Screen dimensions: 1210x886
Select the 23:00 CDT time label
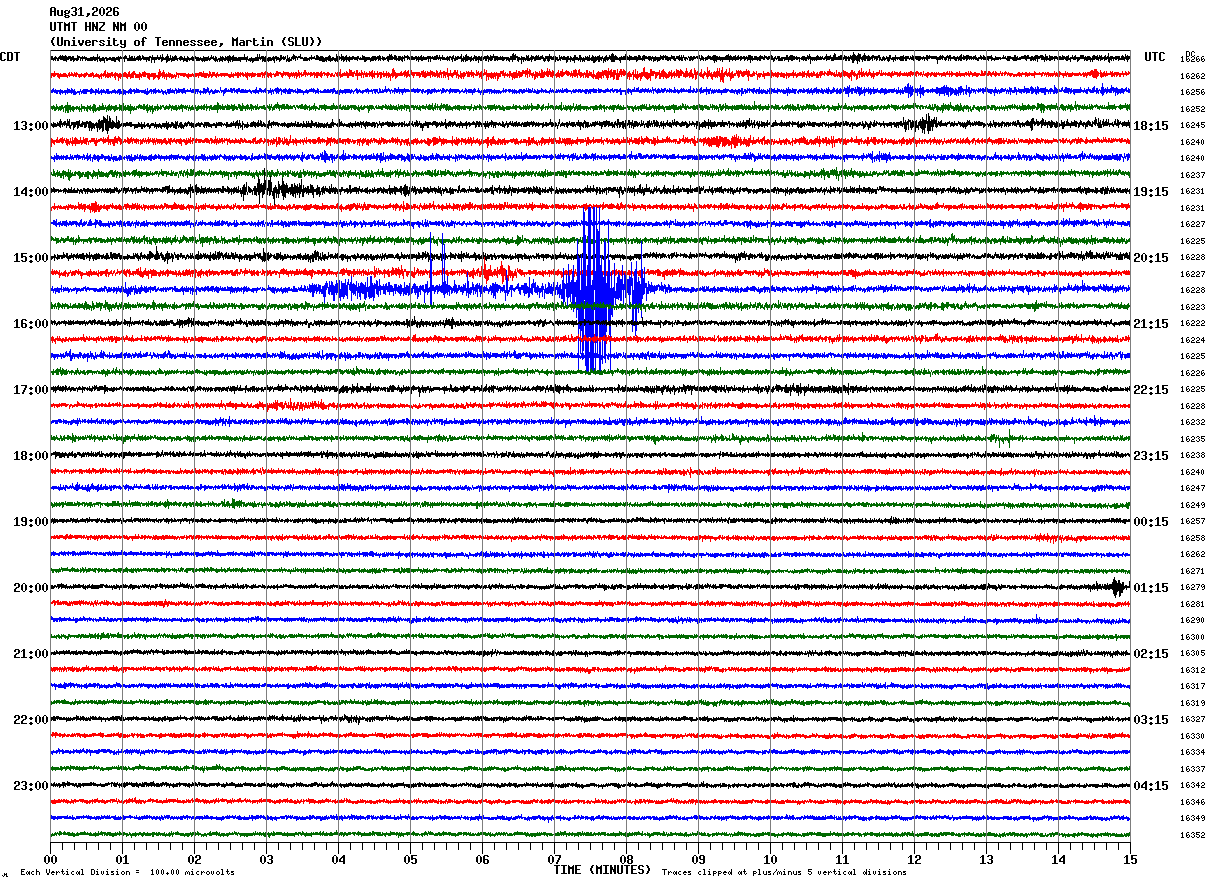click(x=31, y=785)
